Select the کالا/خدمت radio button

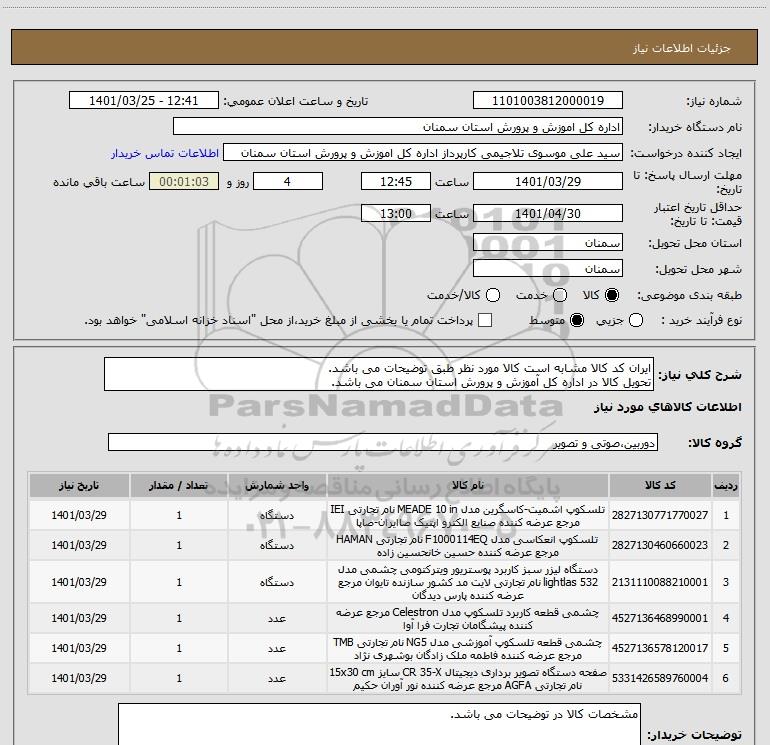pos(493,295)
